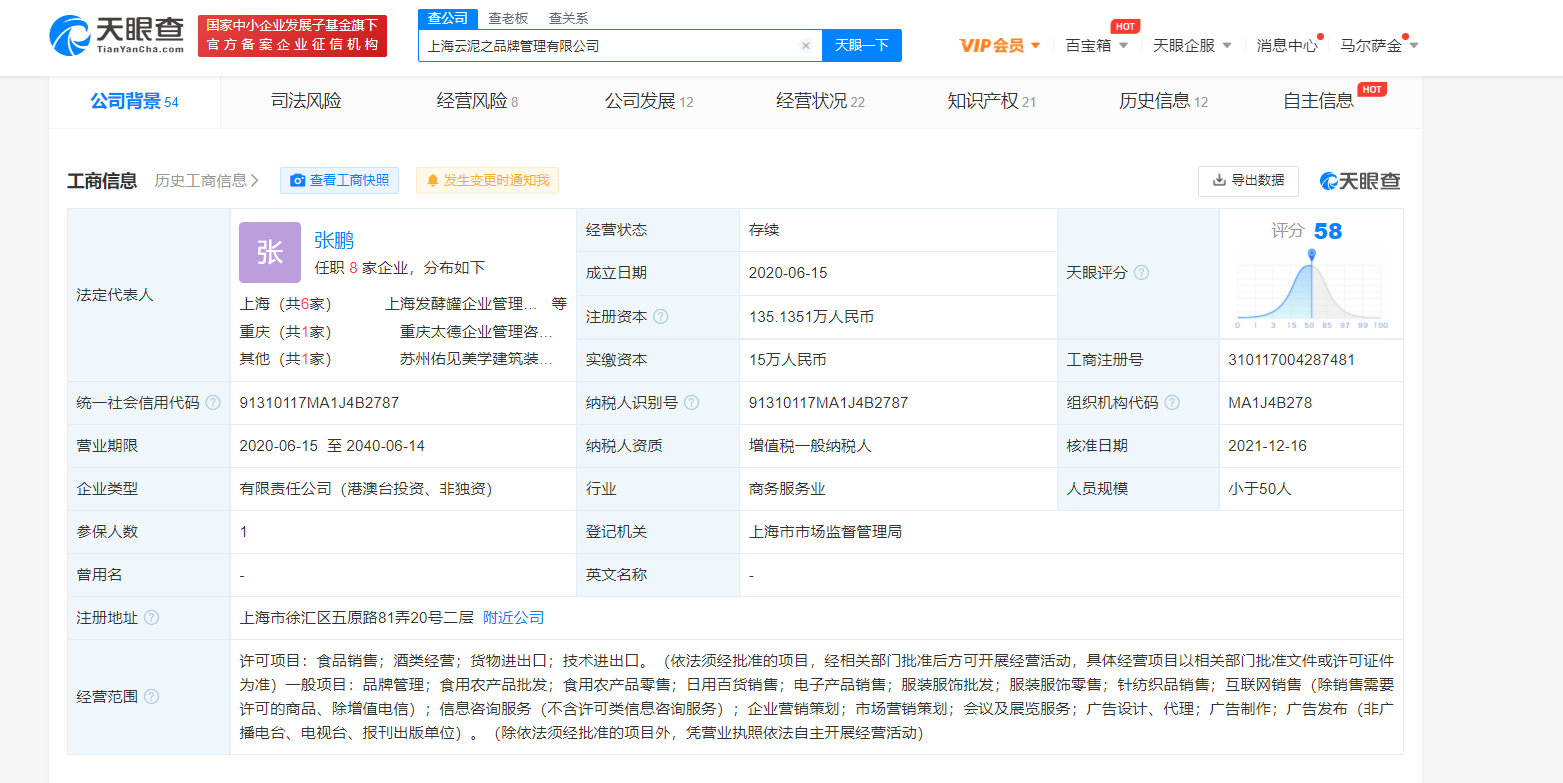1563x783 pixels.
Task: Open the TianYanCha logo homepage
Action: 116,36
